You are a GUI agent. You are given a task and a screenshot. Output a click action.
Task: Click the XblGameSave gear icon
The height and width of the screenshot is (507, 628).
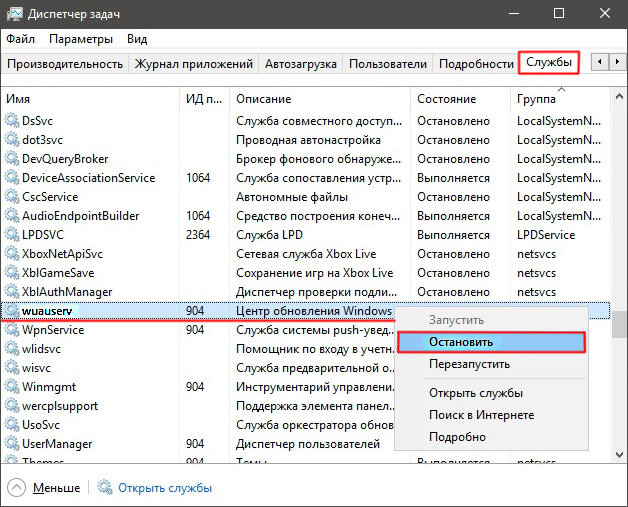(12, 273)
